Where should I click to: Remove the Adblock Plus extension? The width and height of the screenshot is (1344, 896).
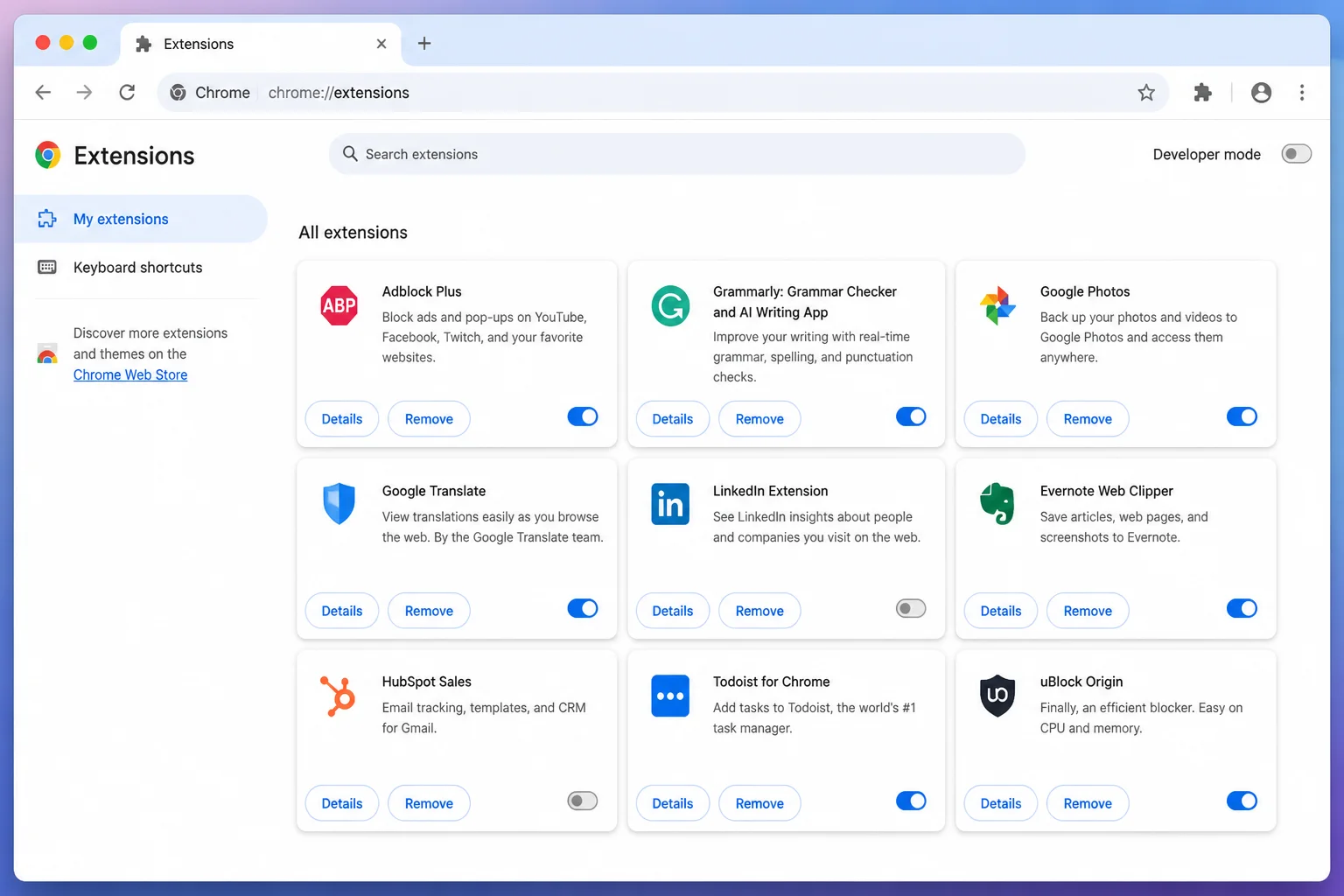(x=429, y=419)
